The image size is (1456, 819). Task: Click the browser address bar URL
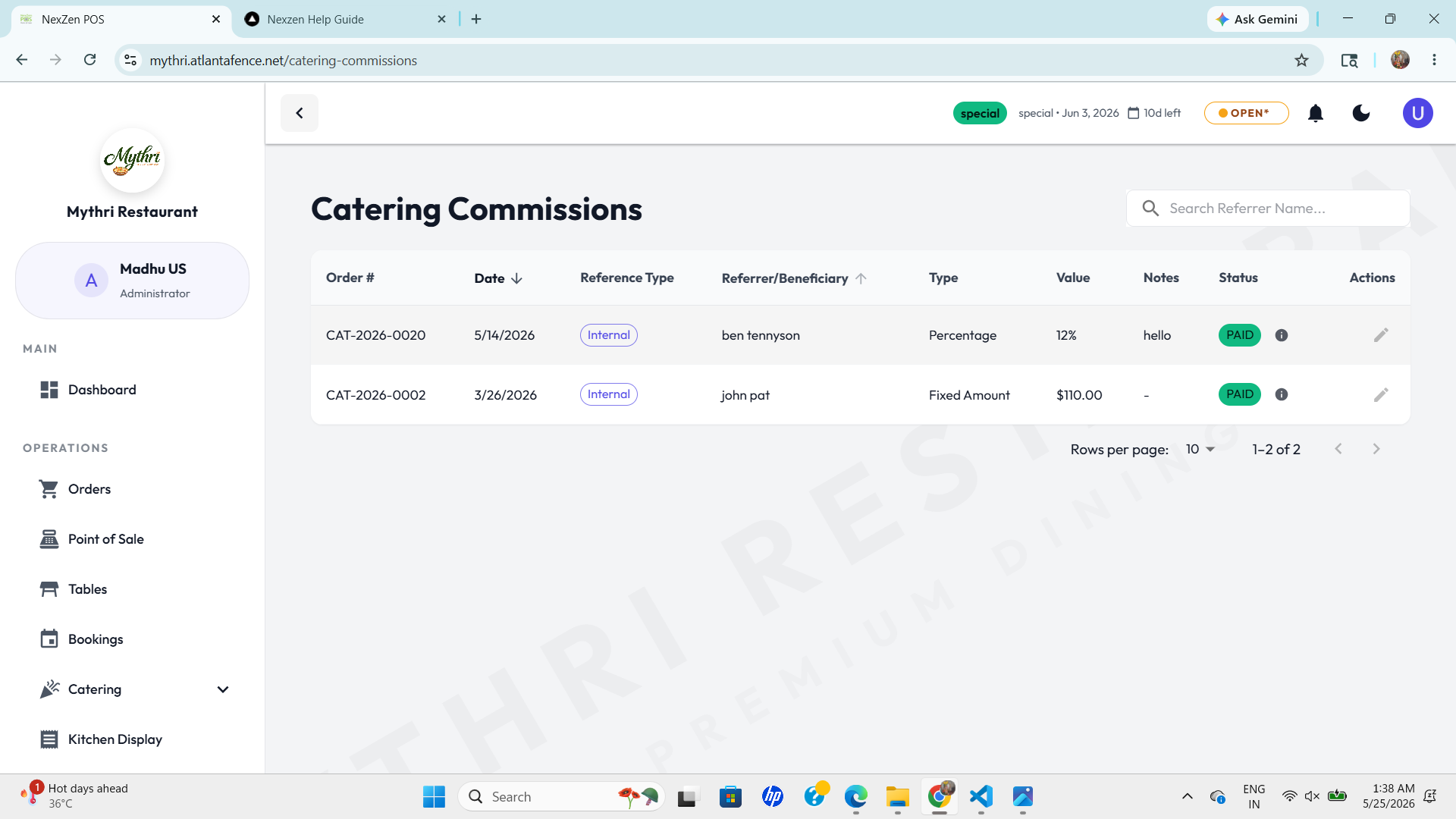pyautogui.click(x=283, y=60)
